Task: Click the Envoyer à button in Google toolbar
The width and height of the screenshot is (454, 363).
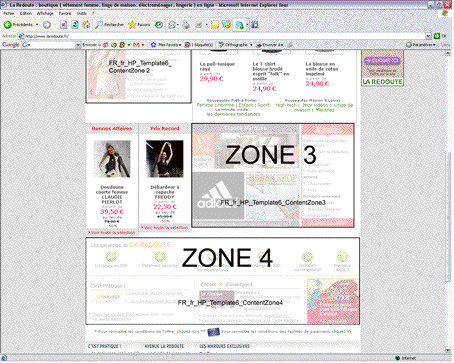Action: click(x=269, y=45)
